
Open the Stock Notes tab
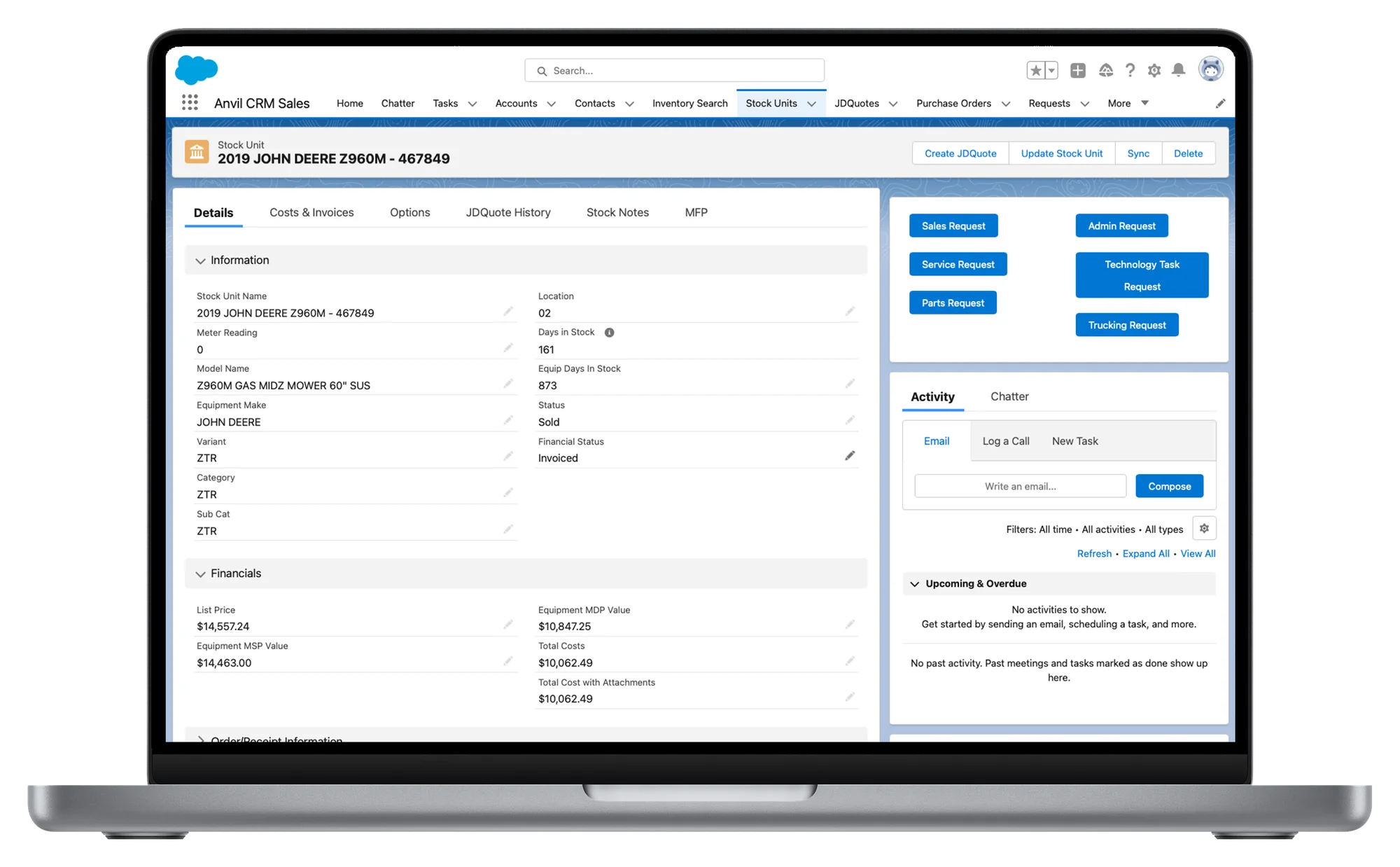(617, 212)
